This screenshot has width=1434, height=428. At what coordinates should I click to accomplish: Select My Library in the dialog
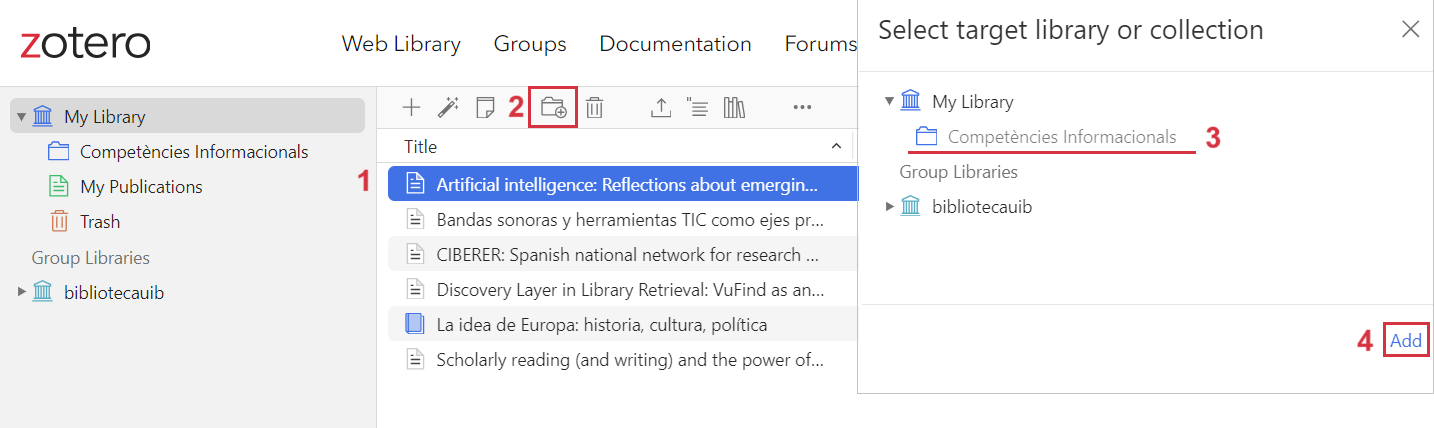[972, 101]
